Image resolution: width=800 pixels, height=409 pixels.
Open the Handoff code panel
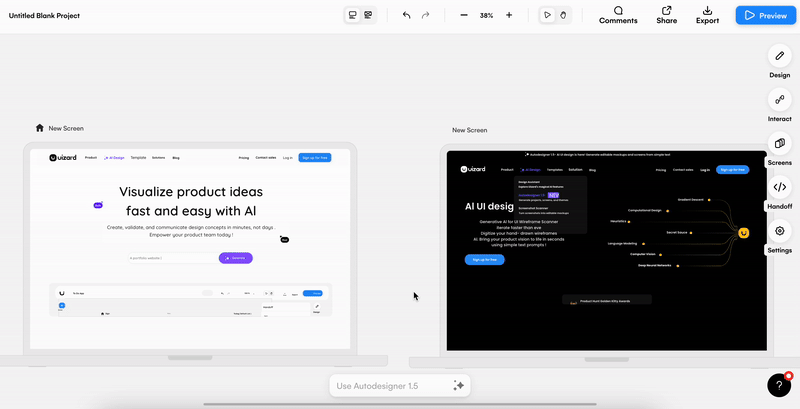click(780, 193)
